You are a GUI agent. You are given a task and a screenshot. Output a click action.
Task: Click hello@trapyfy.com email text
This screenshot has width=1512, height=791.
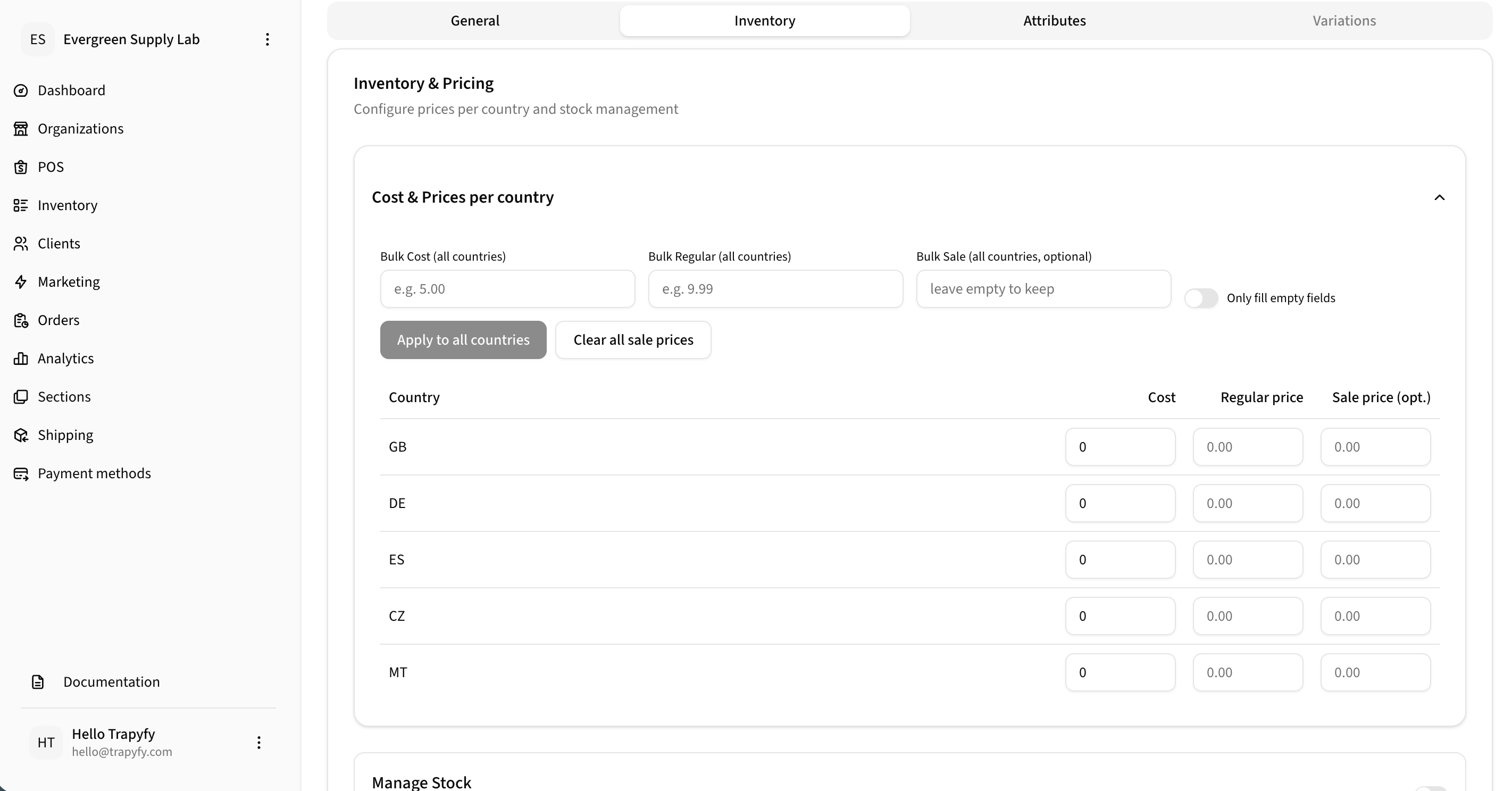point(122,752)
